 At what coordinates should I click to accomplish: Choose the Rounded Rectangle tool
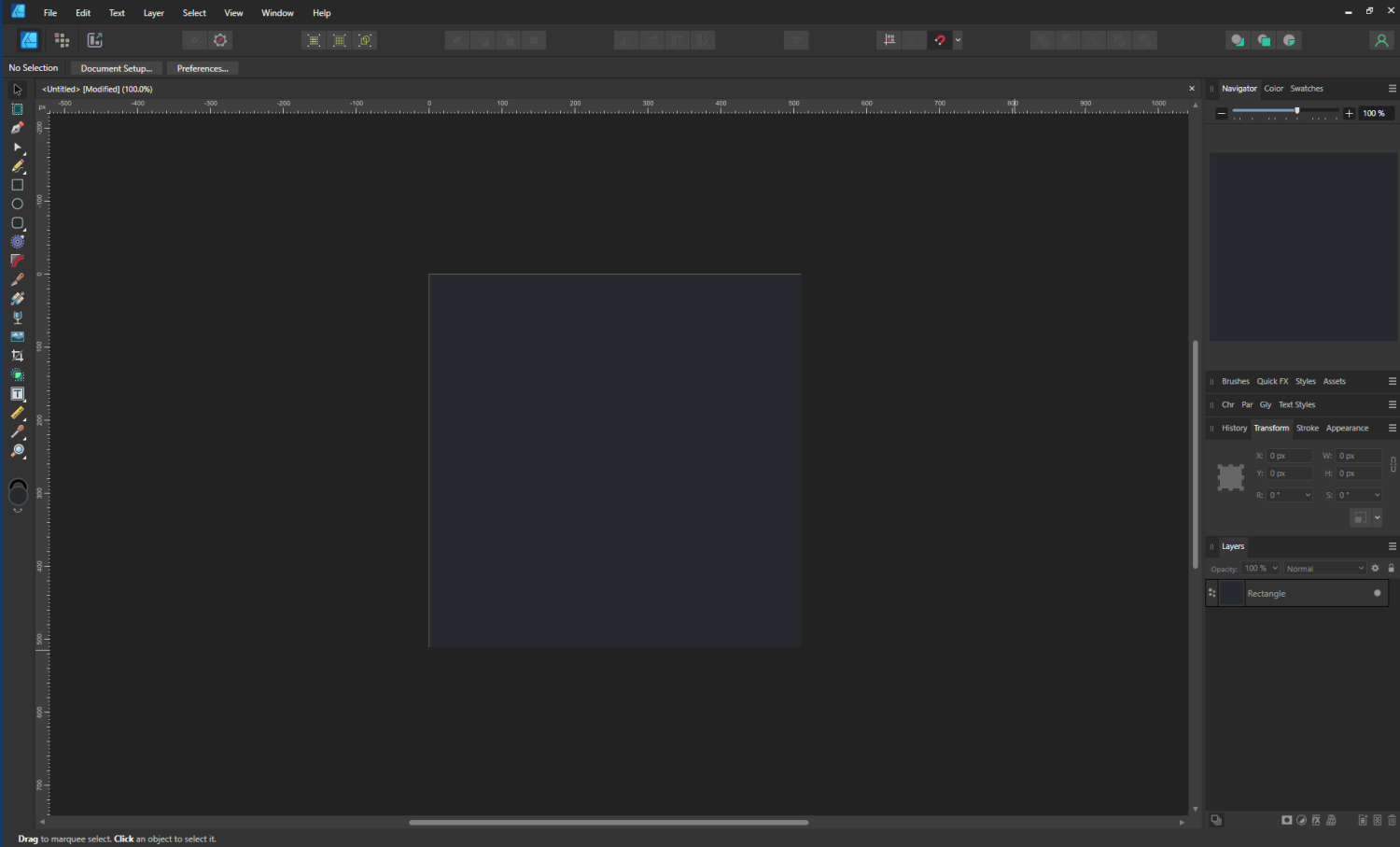[x=17, y=223]
